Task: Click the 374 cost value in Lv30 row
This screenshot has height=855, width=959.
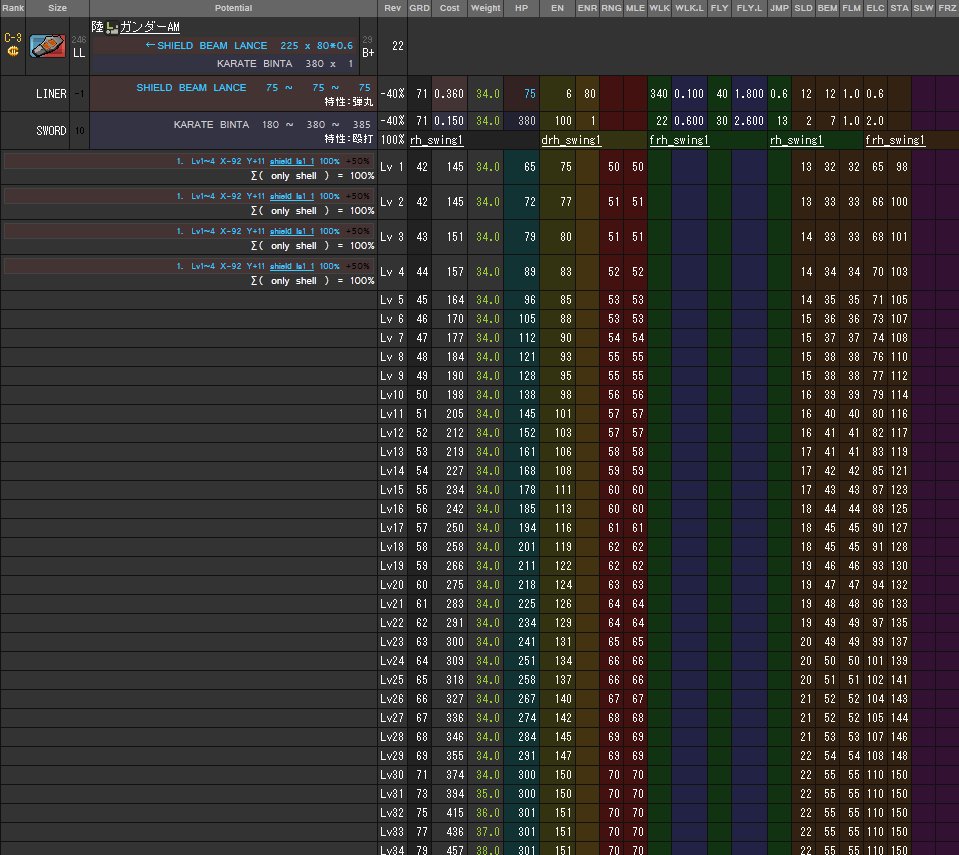Action: tap(455, 775)
